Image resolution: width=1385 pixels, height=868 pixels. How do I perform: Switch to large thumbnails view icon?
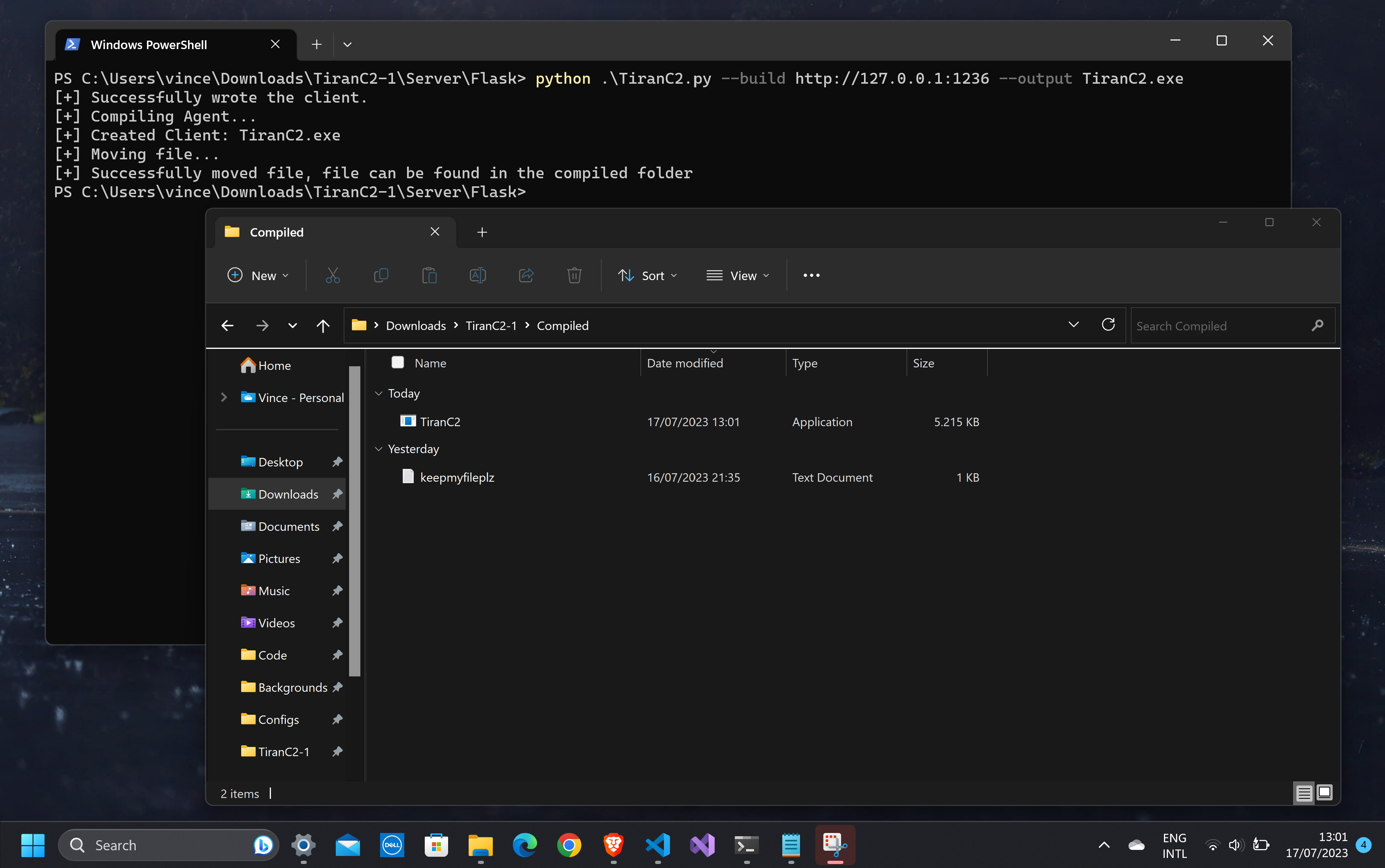pos(1325,792)
